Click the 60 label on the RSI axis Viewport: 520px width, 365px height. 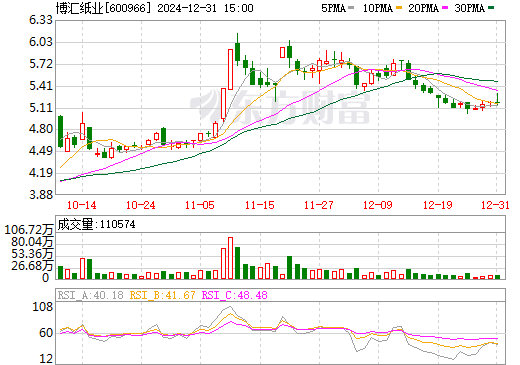pyautogui.click(x=46, y=333)
